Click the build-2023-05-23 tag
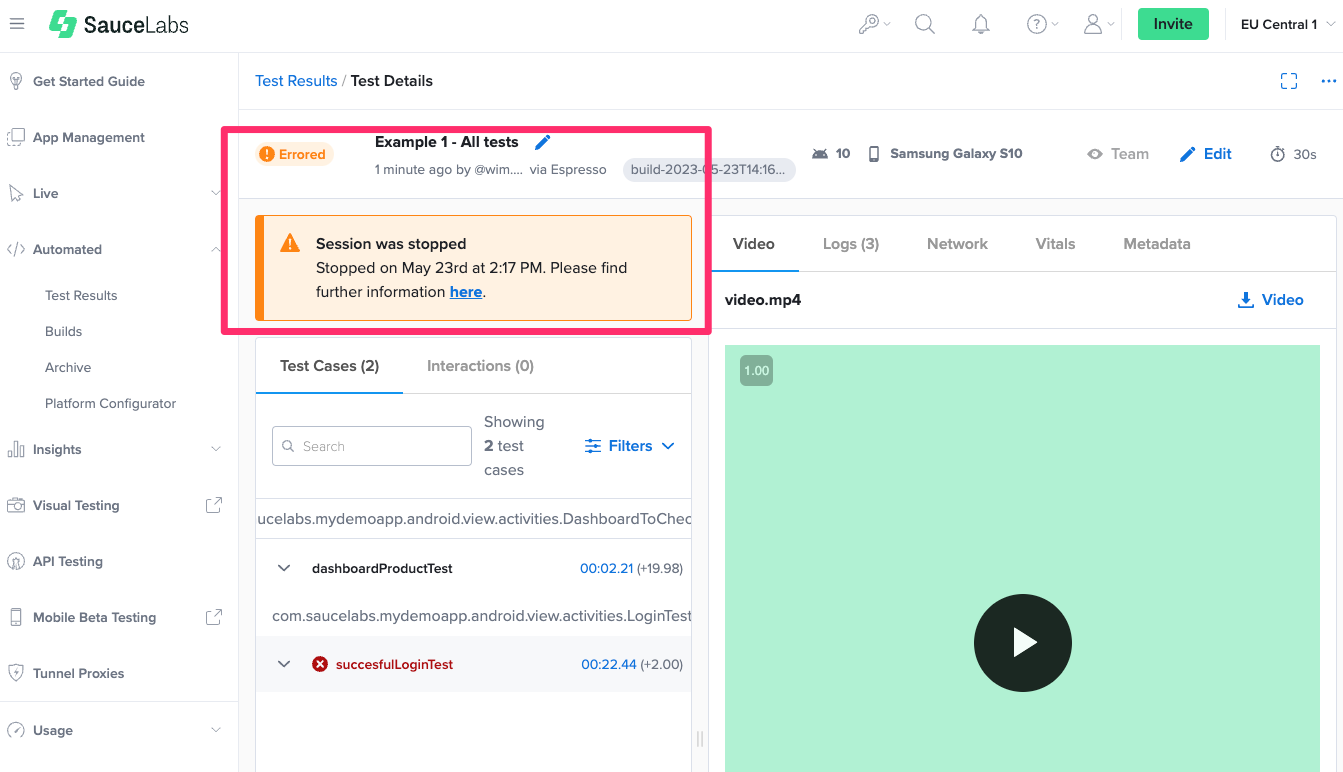The width and height of the screenshot is (1343, 772). (709, 170)
